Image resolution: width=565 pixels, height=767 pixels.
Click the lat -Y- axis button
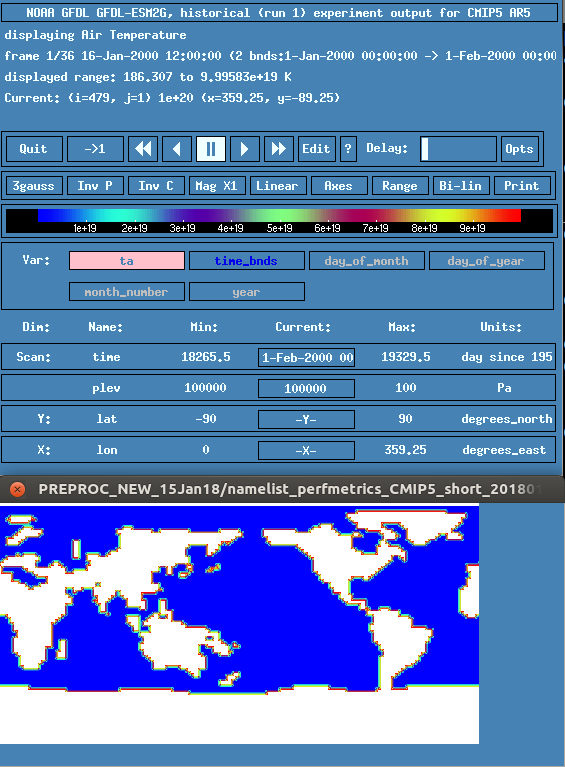tap(306, 419)
